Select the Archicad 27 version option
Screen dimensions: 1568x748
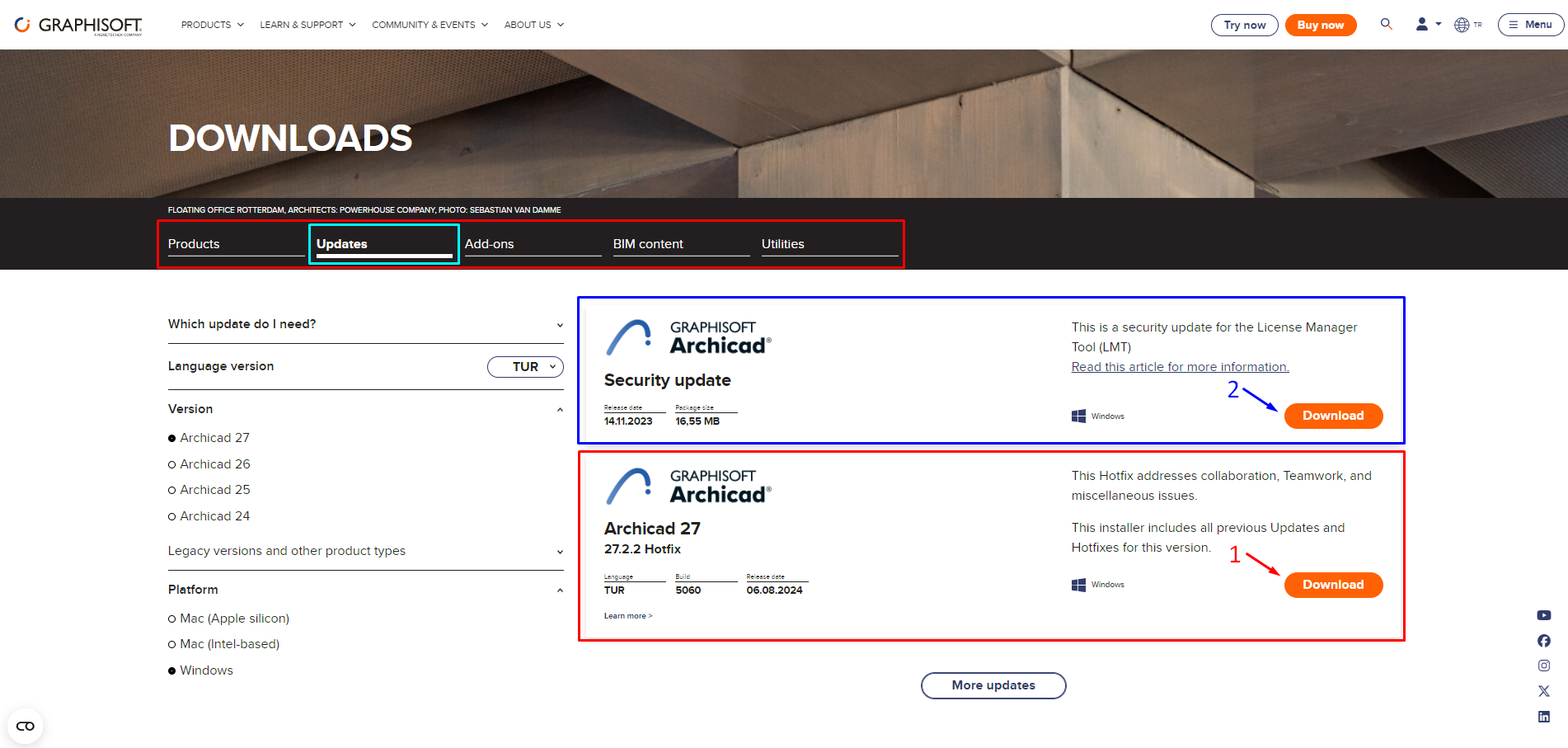point(209,438)
